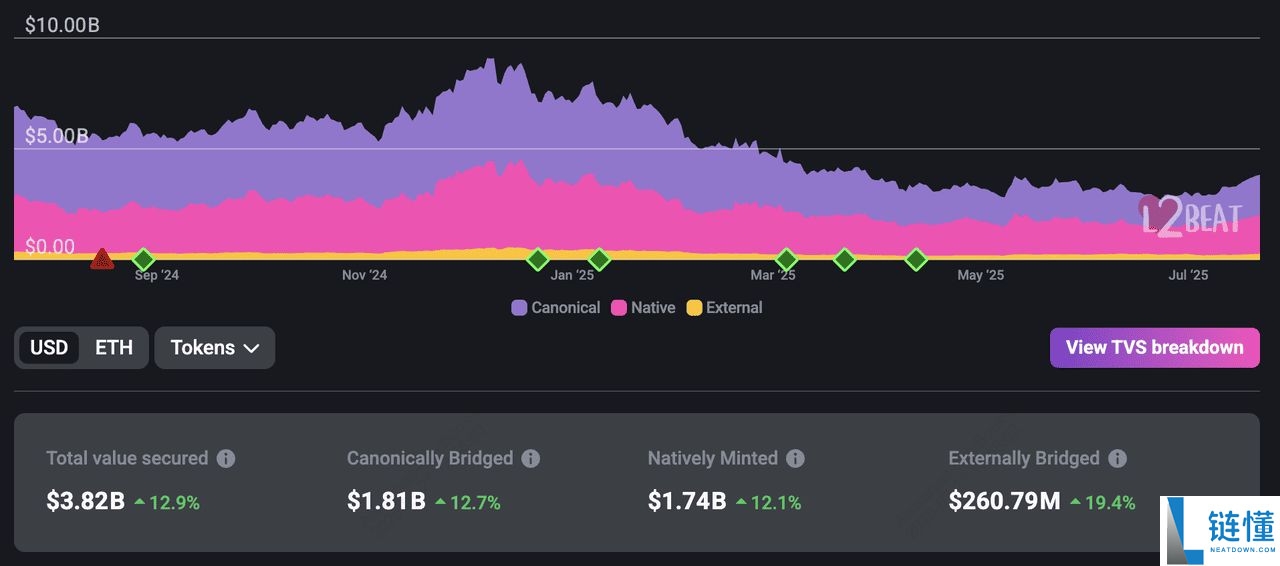Viewport: 1280px width, 566px height.
Task: Click the green diamond closest to May '25
Action: click(916, 260)
